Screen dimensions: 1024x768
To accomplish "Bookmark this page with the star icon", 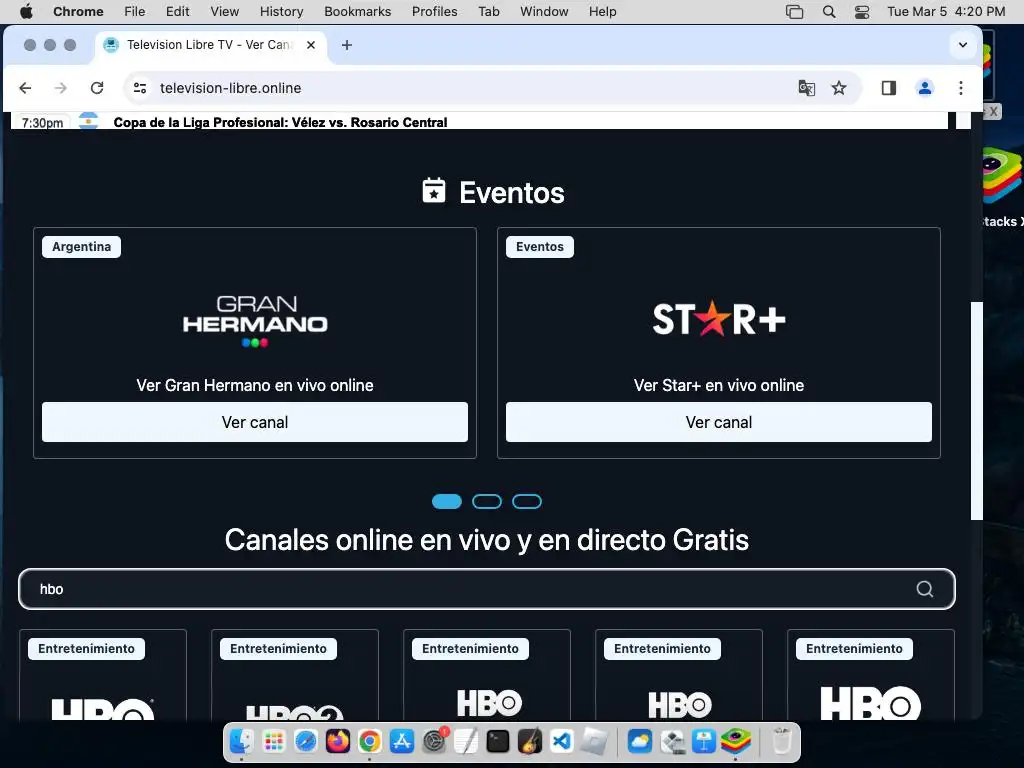I will coord(839,88).
